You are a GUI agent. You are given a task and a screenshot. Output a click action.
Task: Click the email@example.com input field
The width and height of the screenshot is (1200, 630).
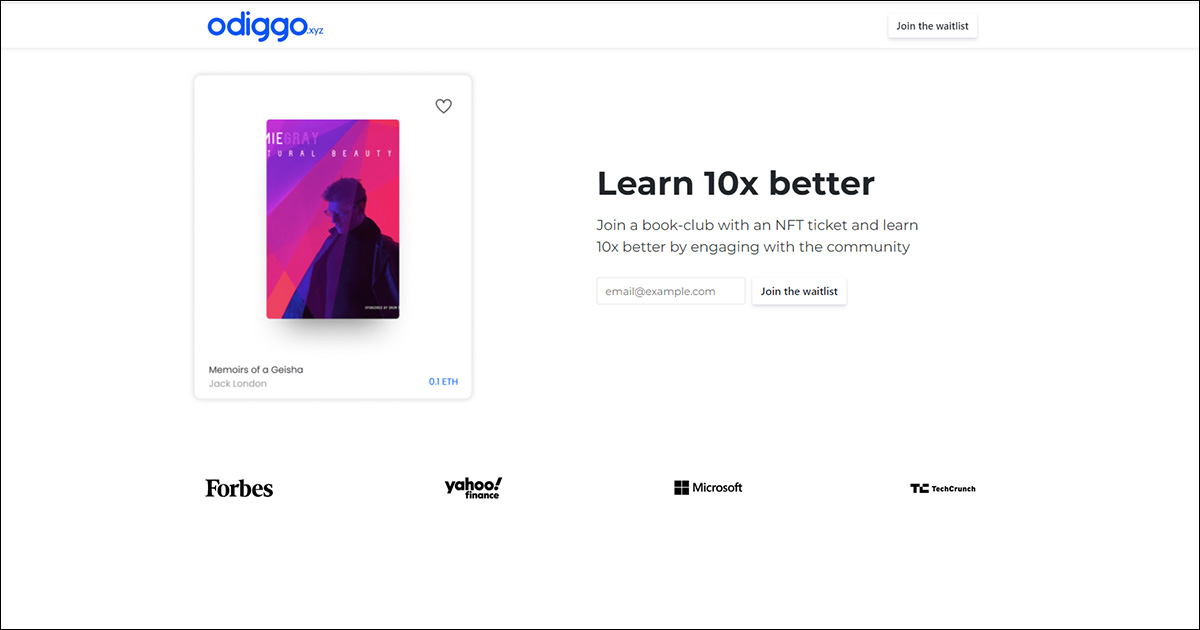pos(670,291)
